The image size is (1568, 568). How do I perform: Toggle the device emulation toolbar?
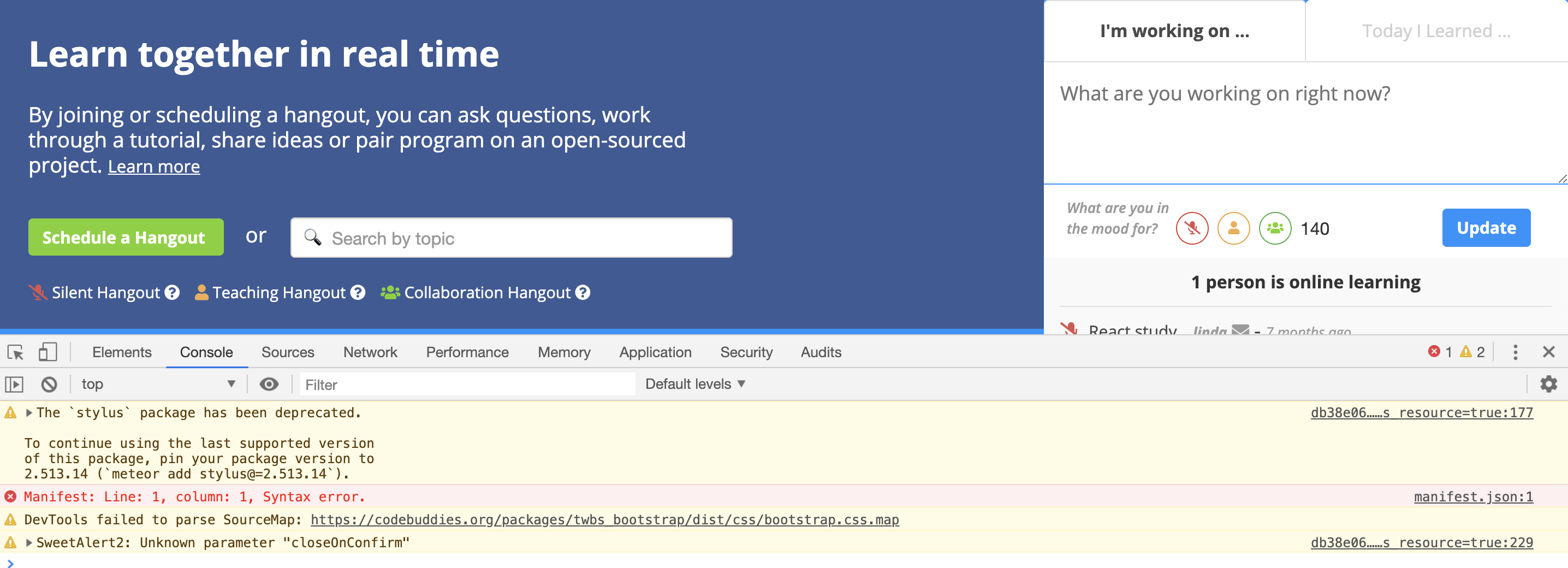click(47, 352)
